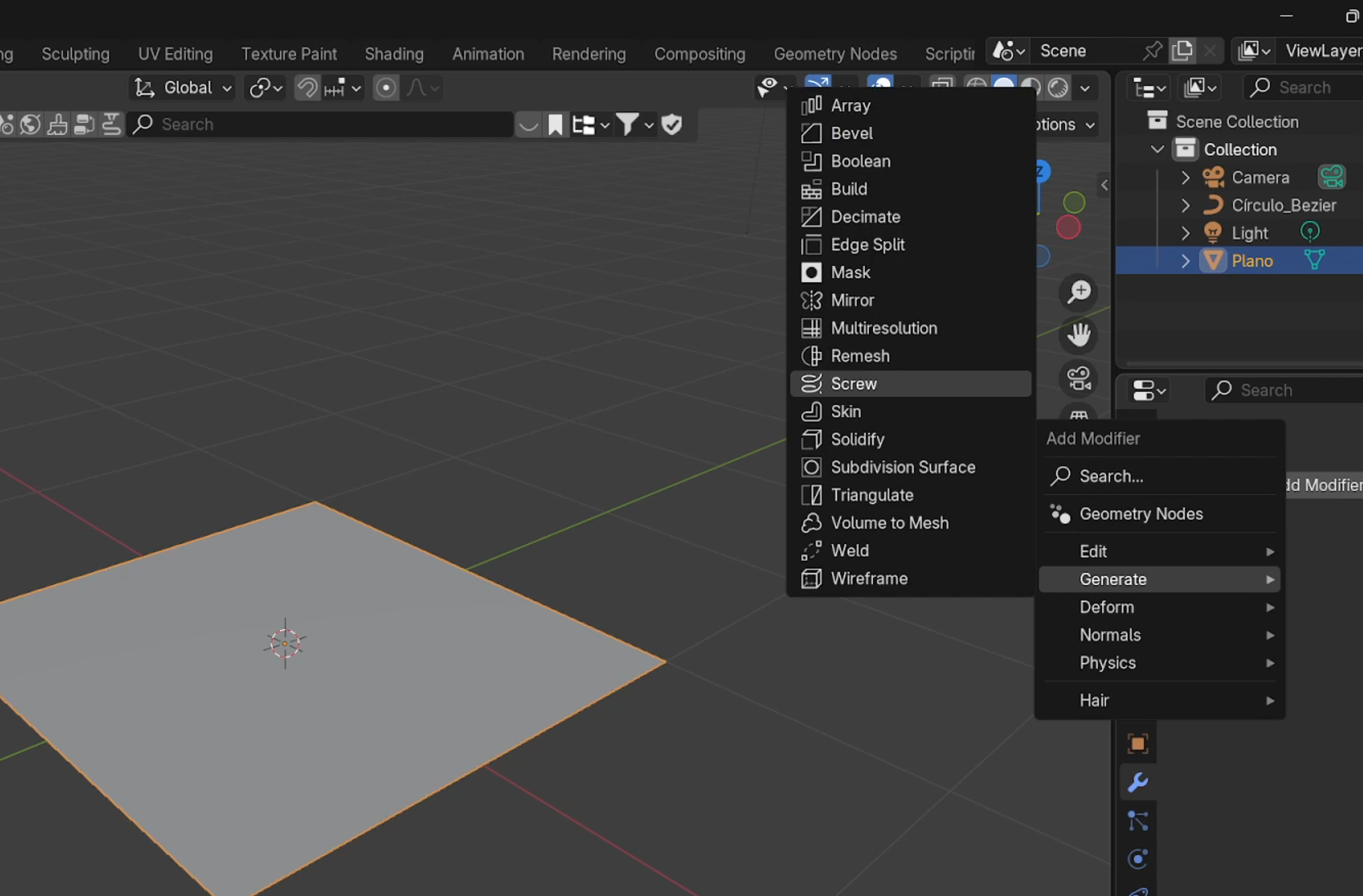Expand the Plano tree item
The height and width of the screenshot is (896, 1363).
click(x=1185, y=261)
